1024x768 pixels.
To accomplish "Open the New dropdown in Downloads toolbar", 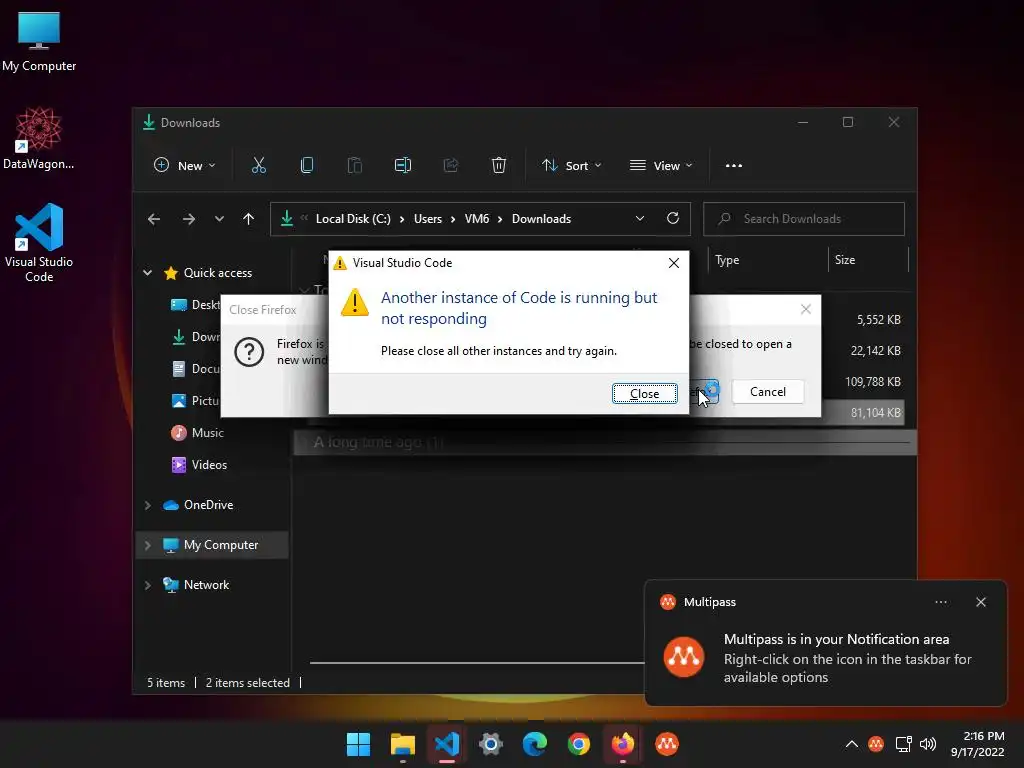I will pyautogui.click(x=184, y=165).
